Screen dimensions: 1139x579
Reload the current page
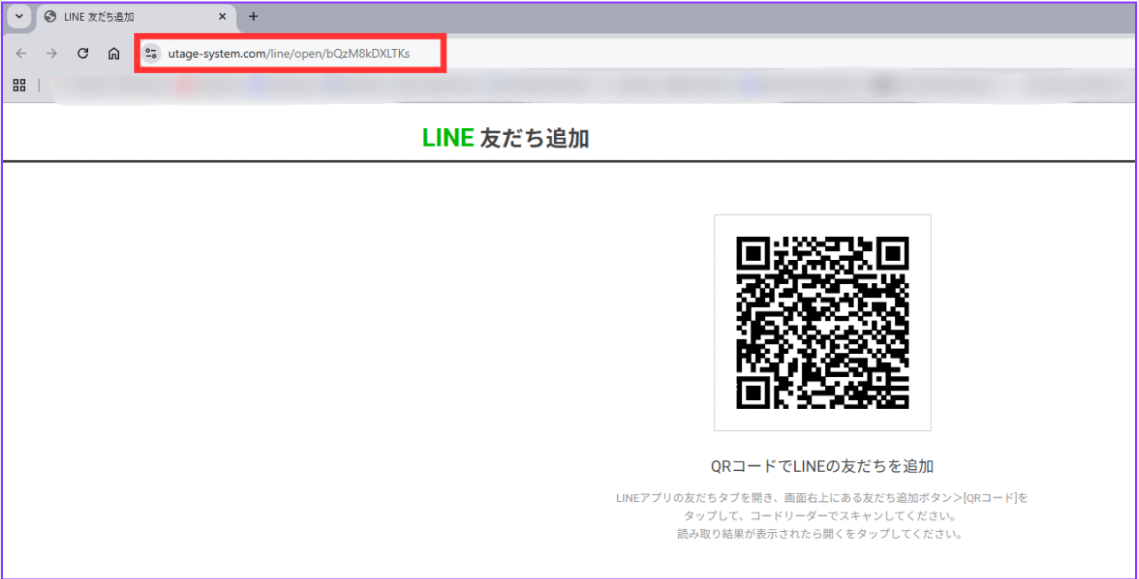83,53
